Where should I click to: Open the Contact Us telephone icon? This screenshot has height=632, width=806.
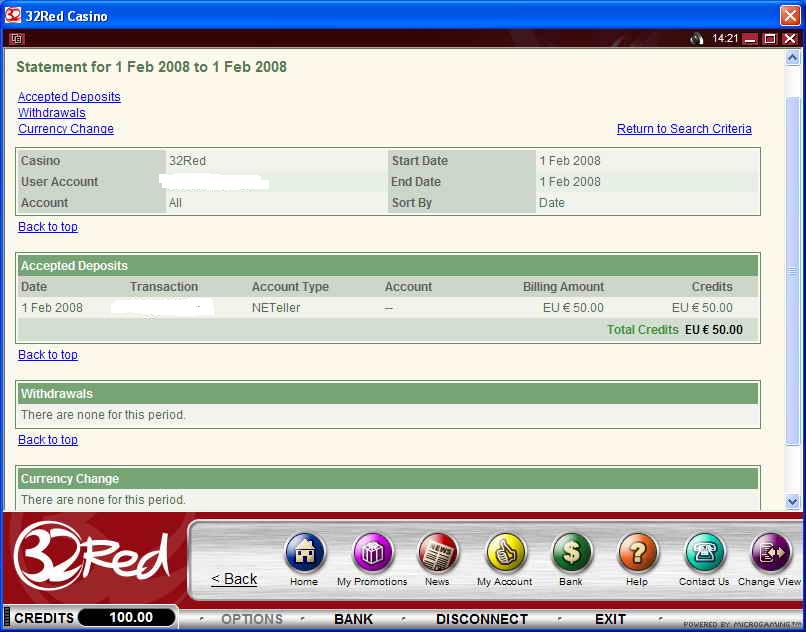pos(705,553)
